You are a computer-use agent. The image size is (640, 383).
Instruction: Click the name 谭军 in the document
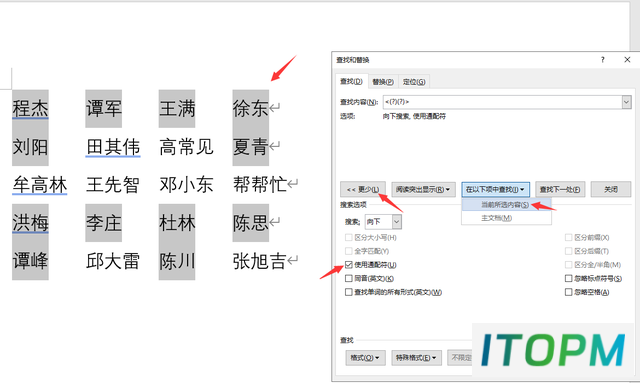pos(104,109)
